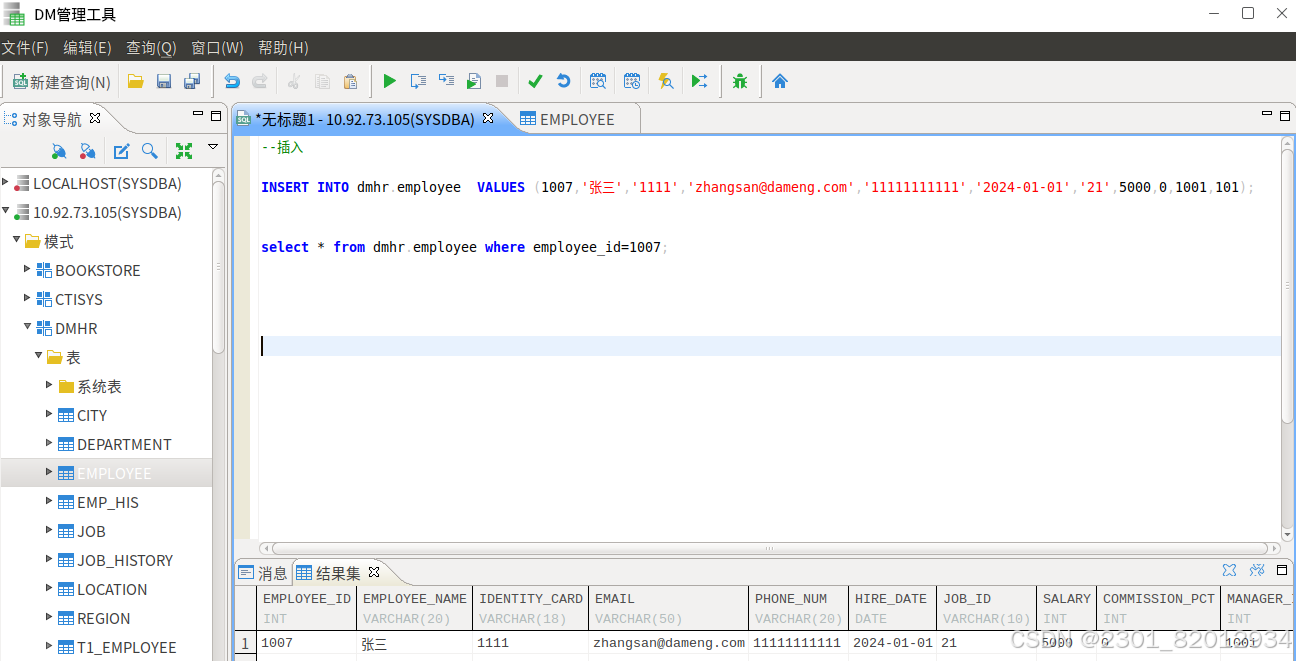Open the 帮助(H) menu

point(283,47)
